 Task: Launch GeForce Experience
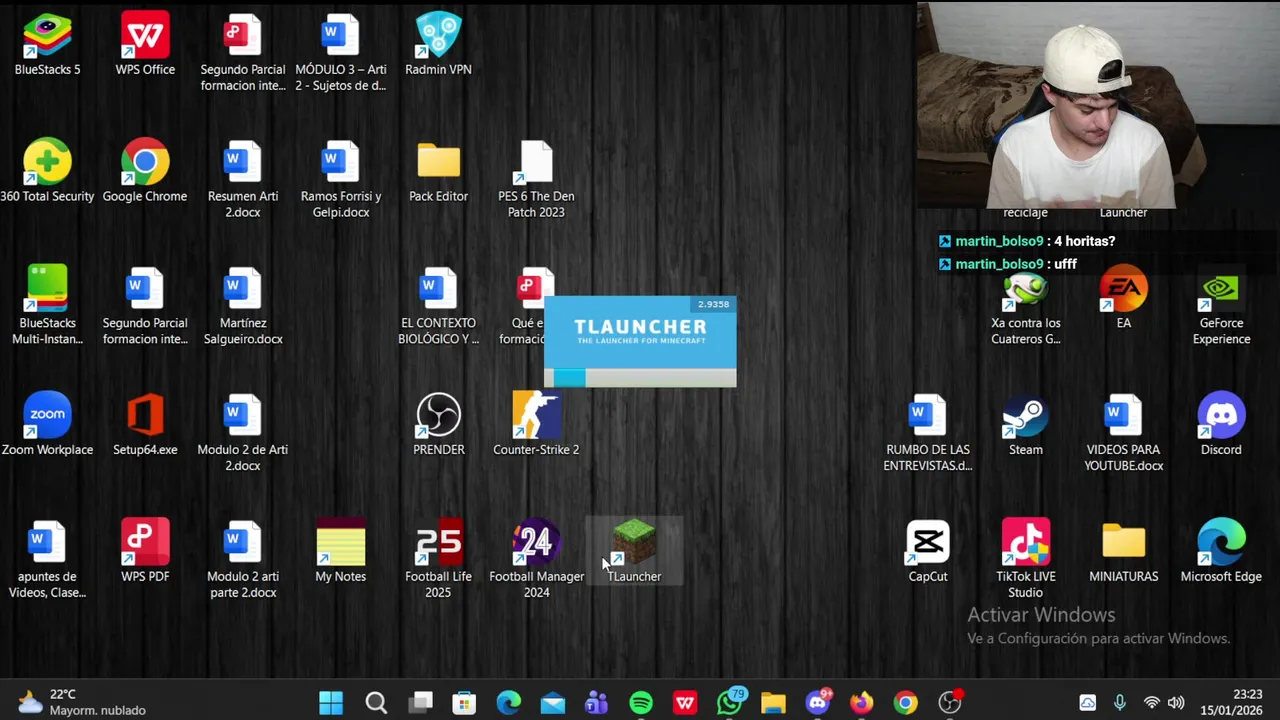[1221, 306]
